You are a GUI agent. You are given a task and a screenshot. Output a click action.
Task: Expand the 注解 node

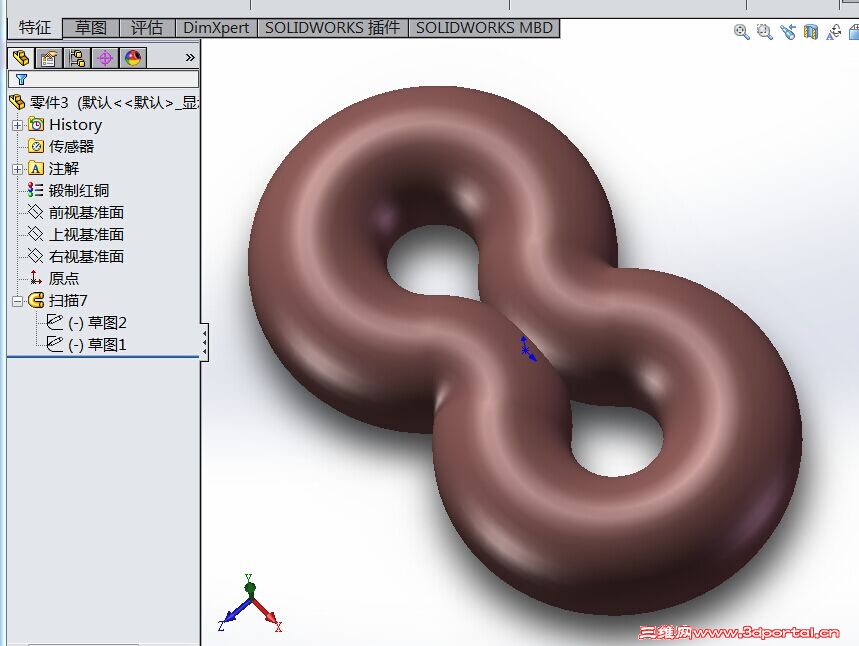point(17,169)
